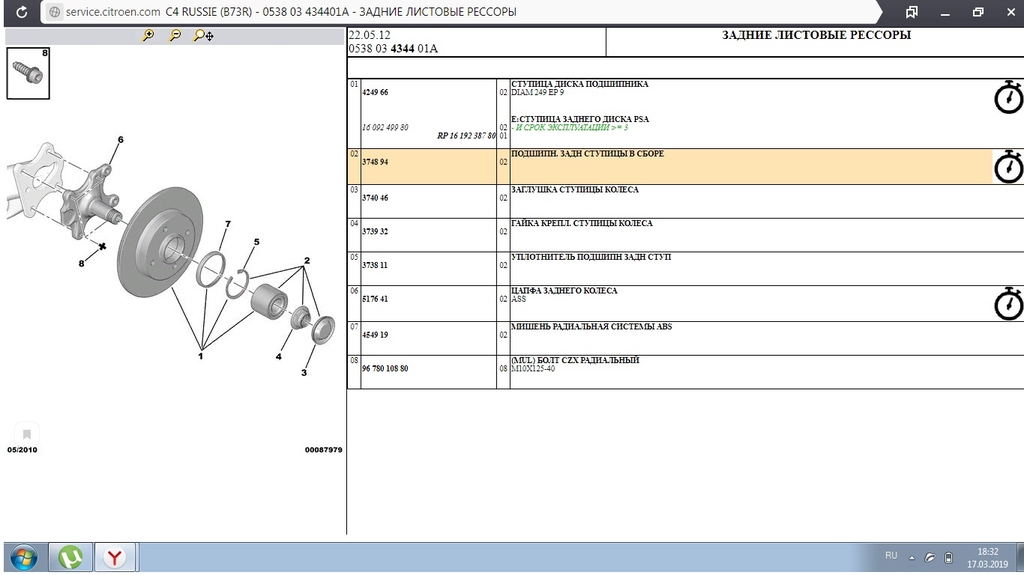Select replacement part RP 16 192 387 80

(466, 136)
